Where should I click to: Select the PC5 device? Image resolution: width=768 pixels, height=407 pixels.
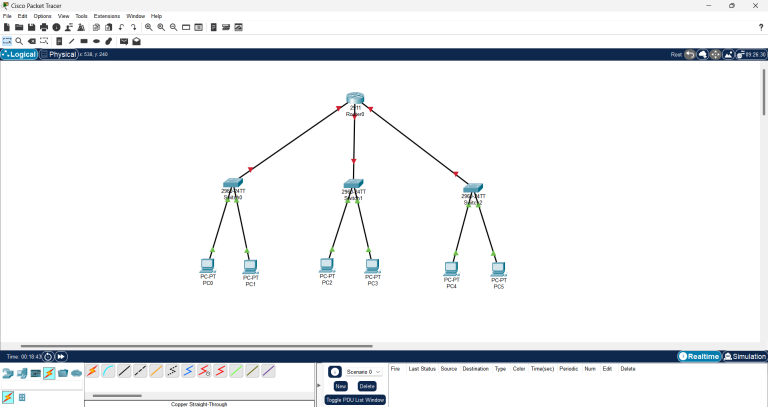click(499, 269)
